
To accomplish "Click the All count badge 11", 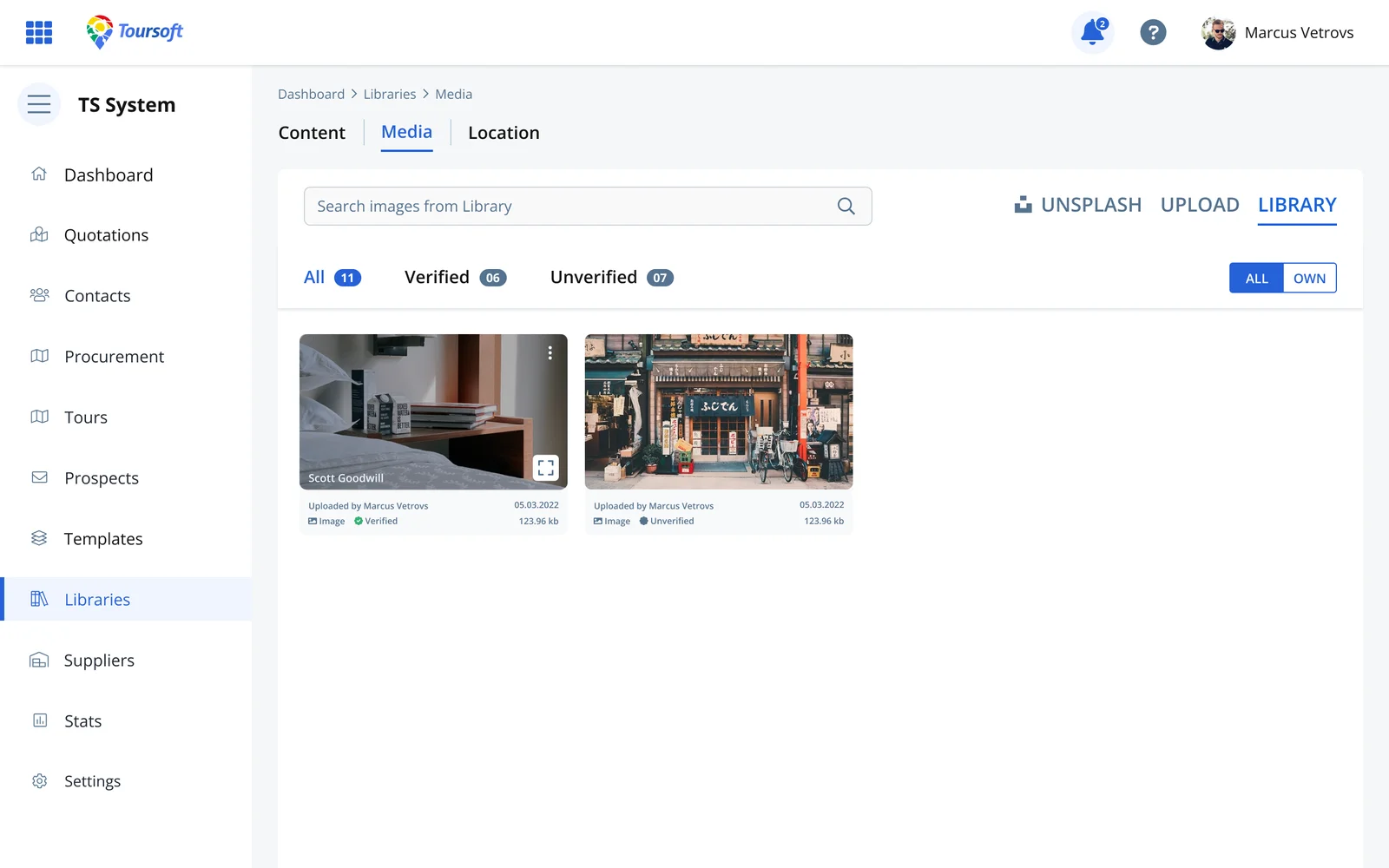I will (x=347, y=278).
